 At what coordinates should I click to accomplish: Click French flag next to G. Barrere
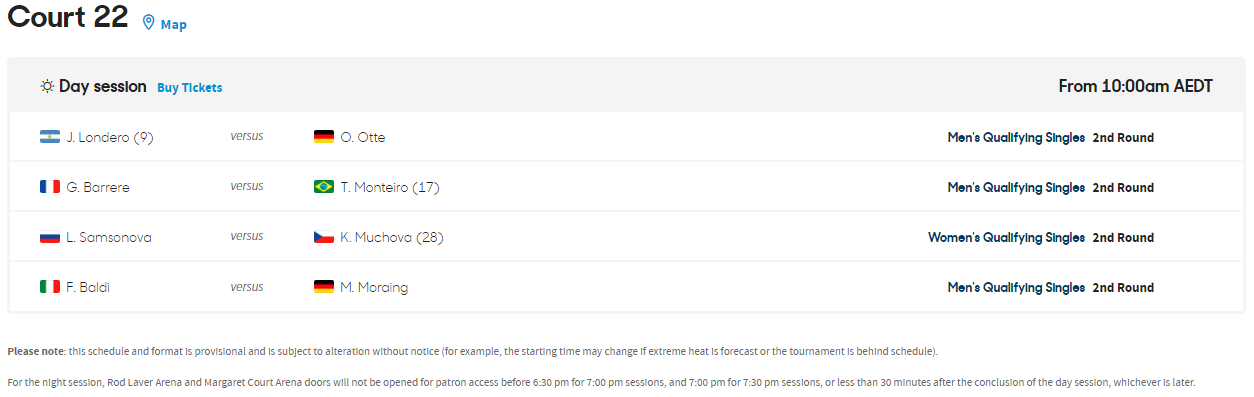click(x=50, y=187)
